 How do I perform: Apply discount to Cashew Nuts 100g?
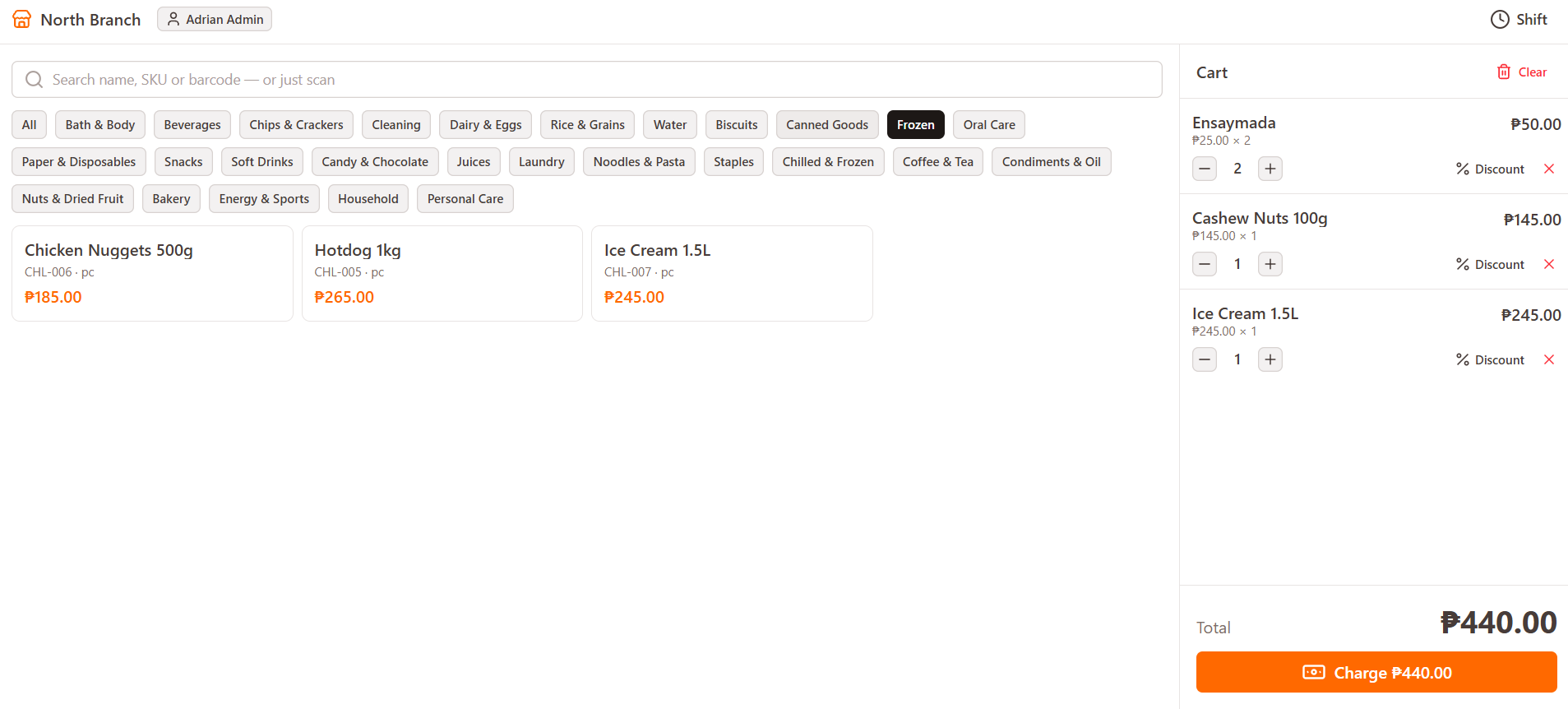[x=1490, y=264]
